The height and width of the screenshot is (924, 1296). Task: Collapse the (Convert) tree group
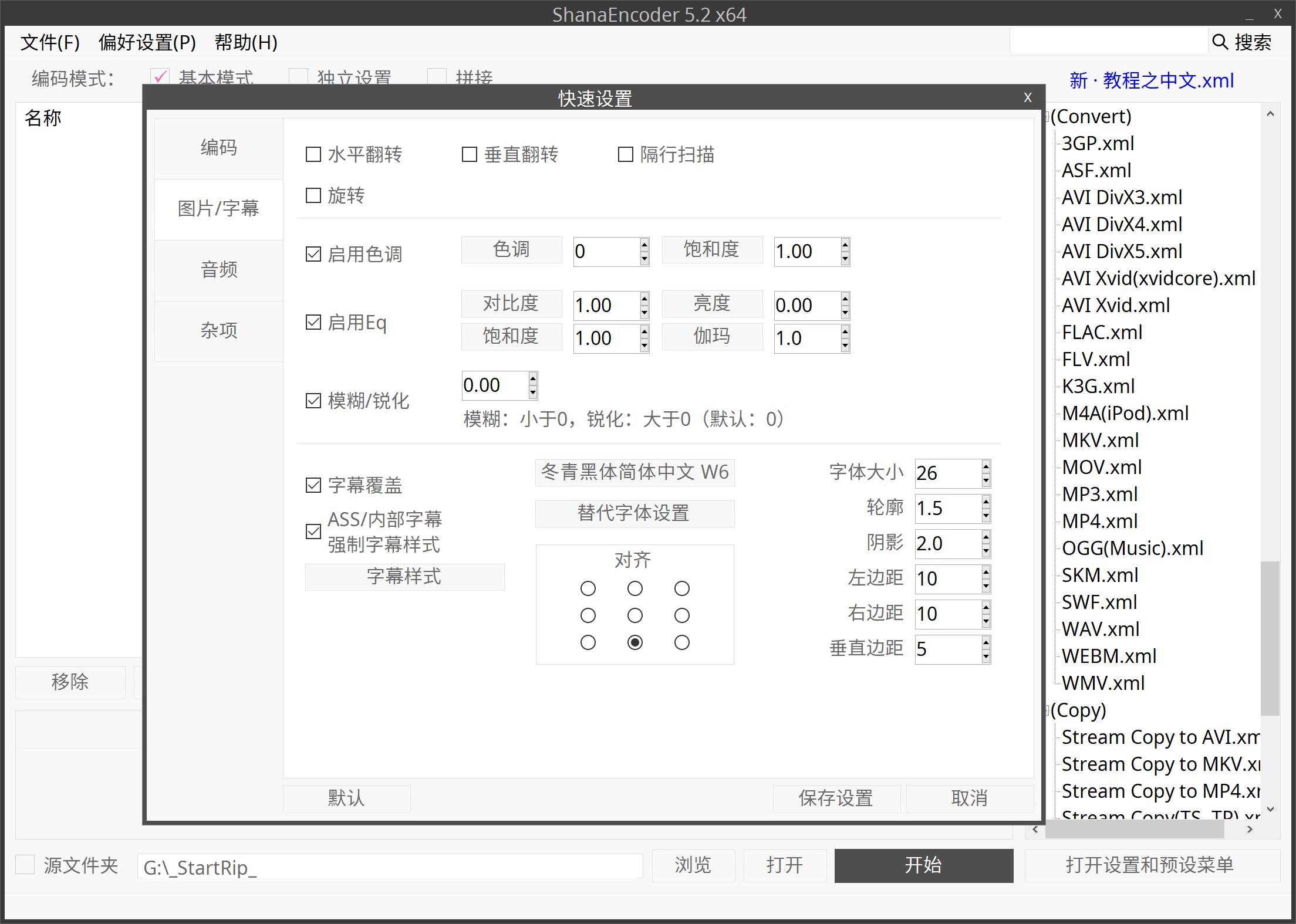(1047, 117)
